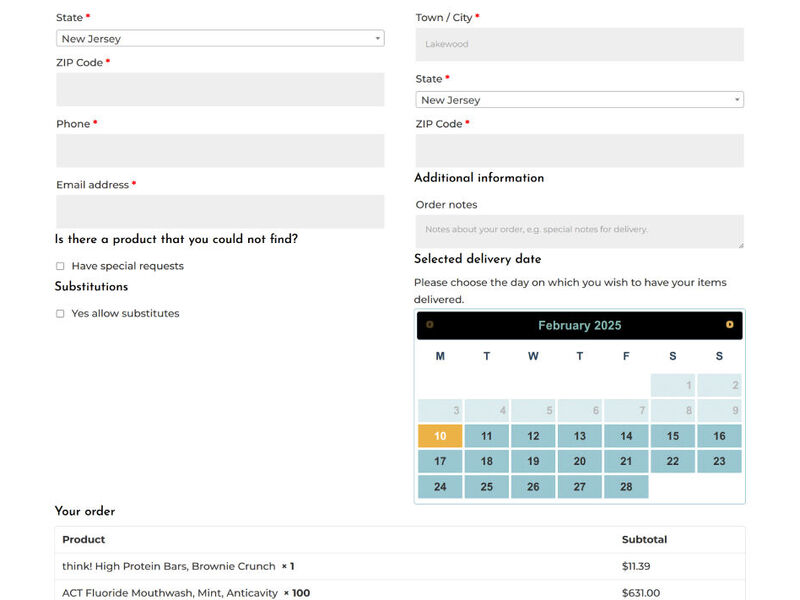Select February 17 on the calendar
Viewport: 800px width, 600px height.
click(x=440, y=461)
